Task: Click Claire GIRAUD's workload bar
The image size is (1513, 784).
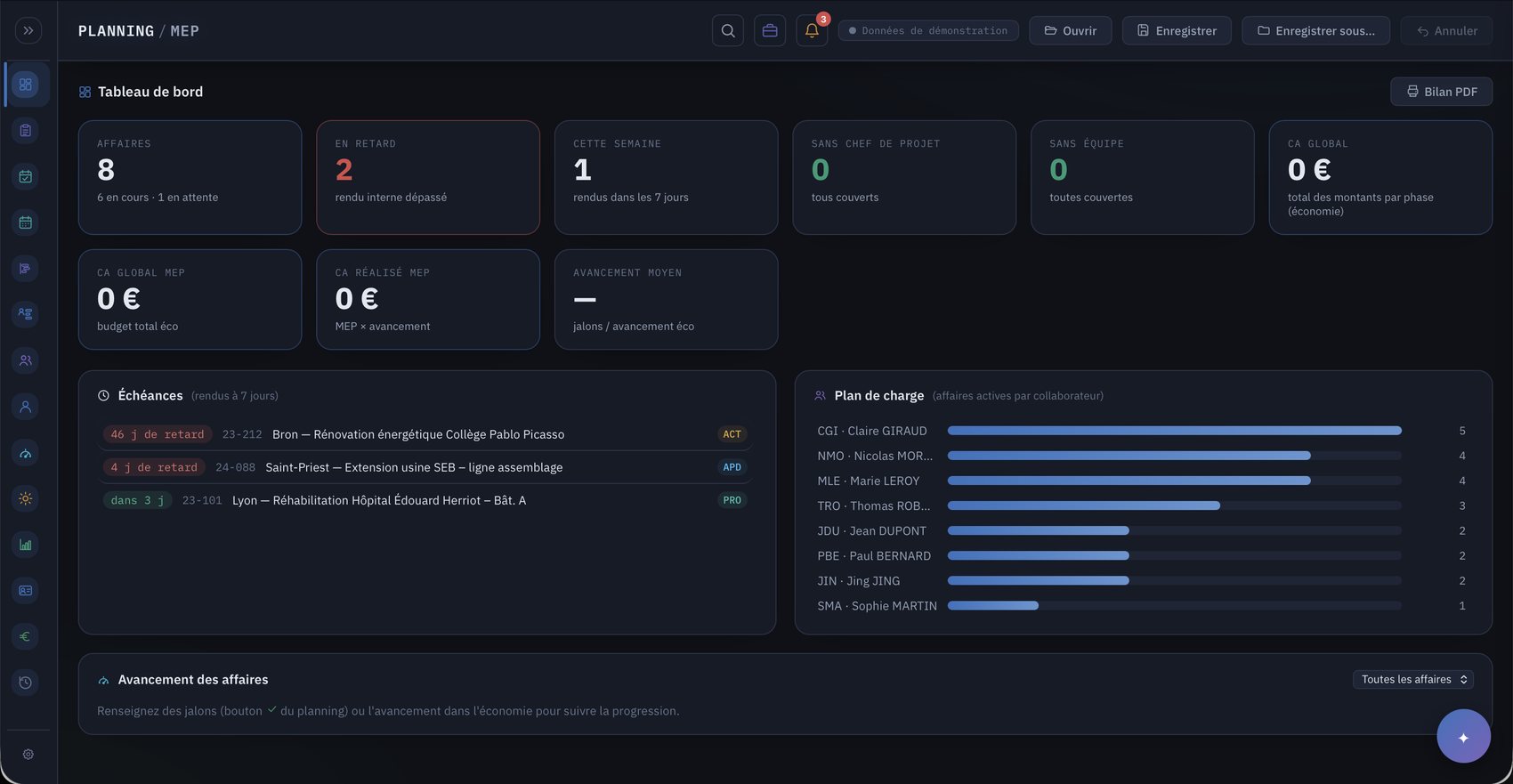Action: pyautogui.click(x=1174, y=431)
